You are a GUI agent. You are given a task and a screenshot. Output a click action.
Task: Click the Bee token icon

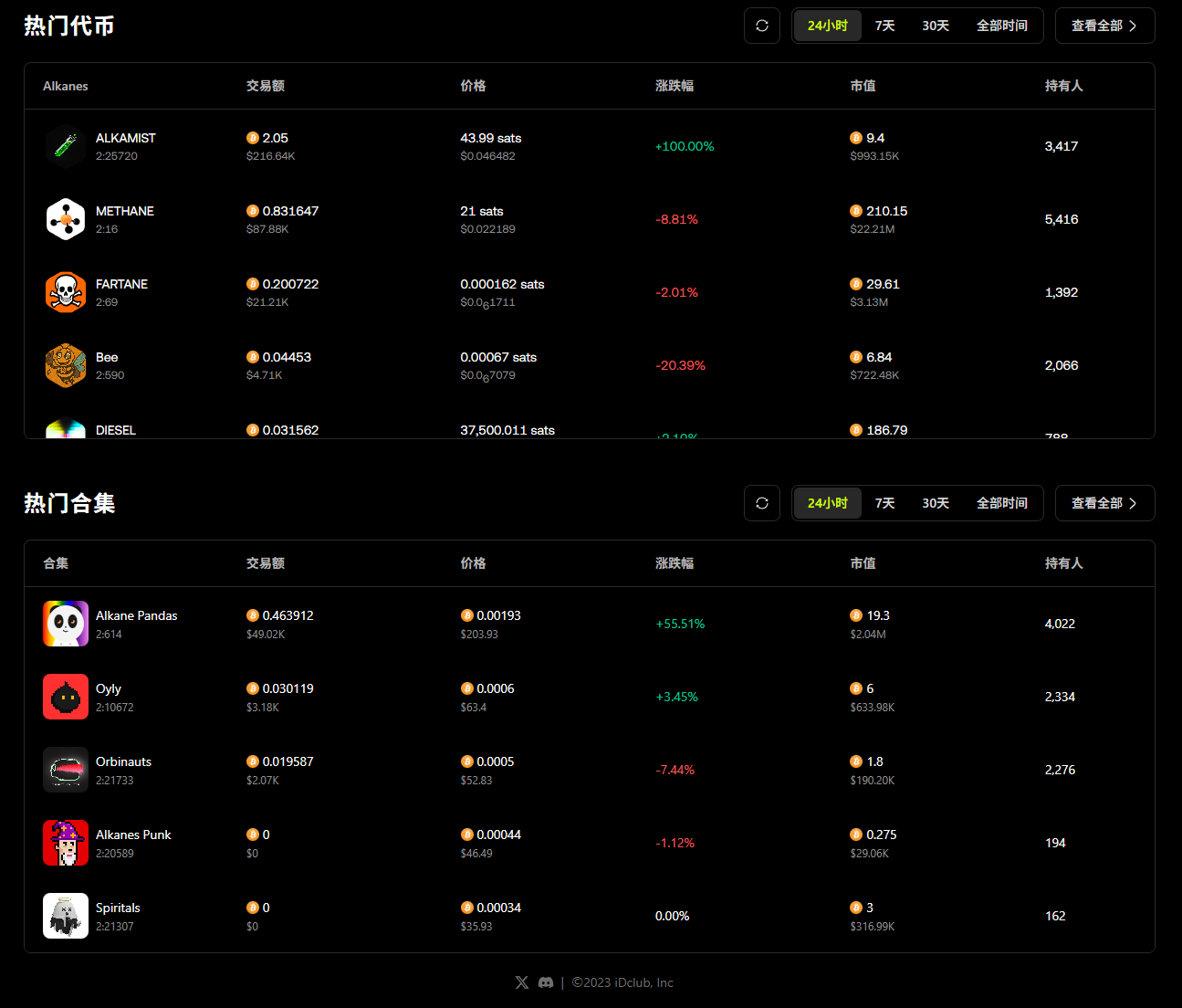coord(66,365)
